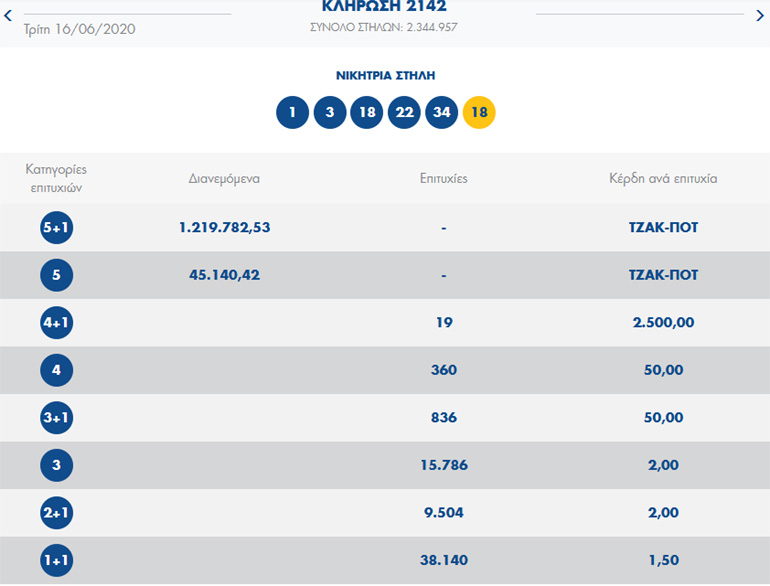Click the blue number 18 ball
Screen dimensions: 770x586
pyautogui.click(x=367, y=112)
